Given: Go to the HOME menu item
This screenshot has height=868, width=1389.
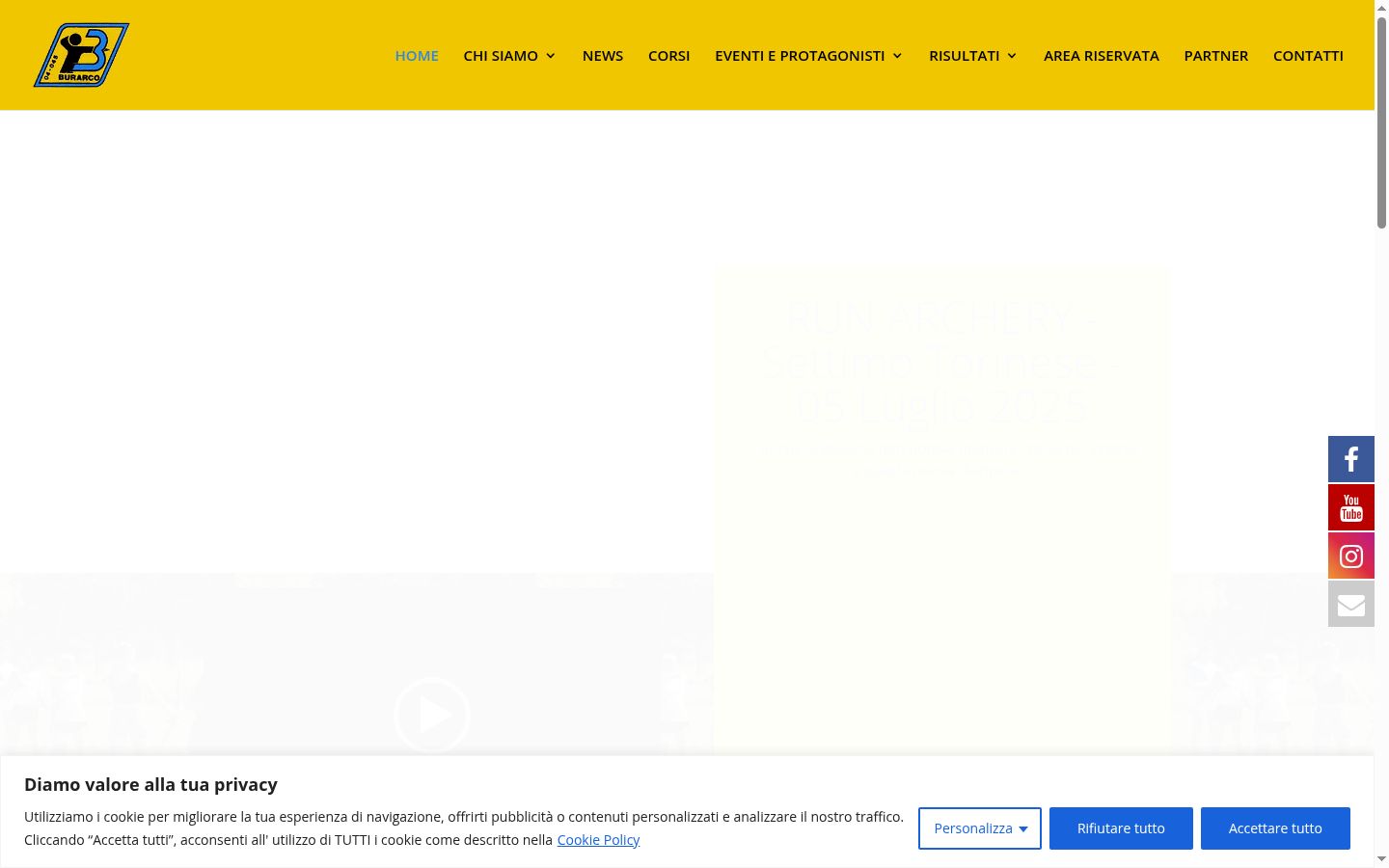Looking at the screenshot, I should click(x=417, y=56).
